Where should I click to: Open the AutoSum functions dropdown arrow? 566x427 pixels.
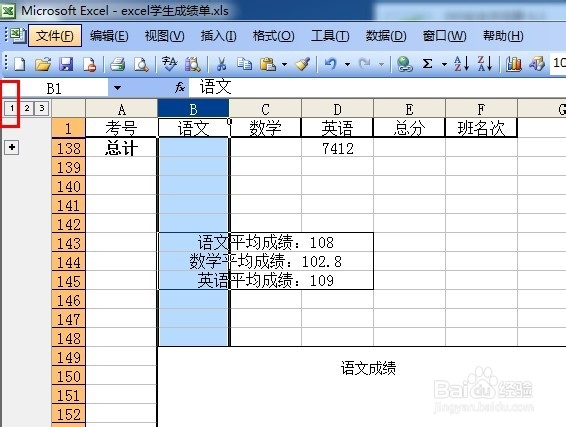coord(444,65)
